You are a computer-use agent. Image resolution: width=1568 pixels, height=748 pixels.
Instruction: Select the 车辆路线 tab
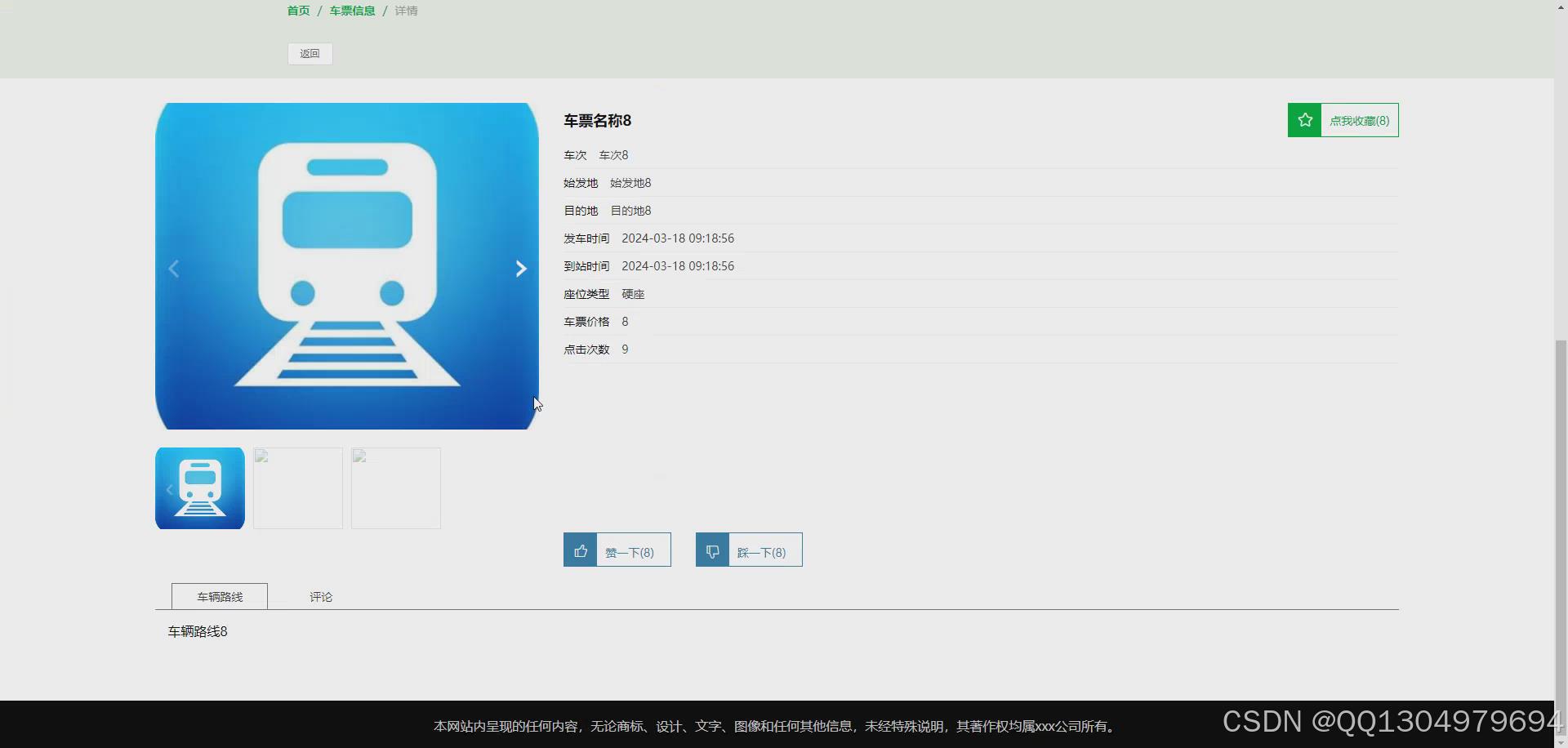coord(220,596)
